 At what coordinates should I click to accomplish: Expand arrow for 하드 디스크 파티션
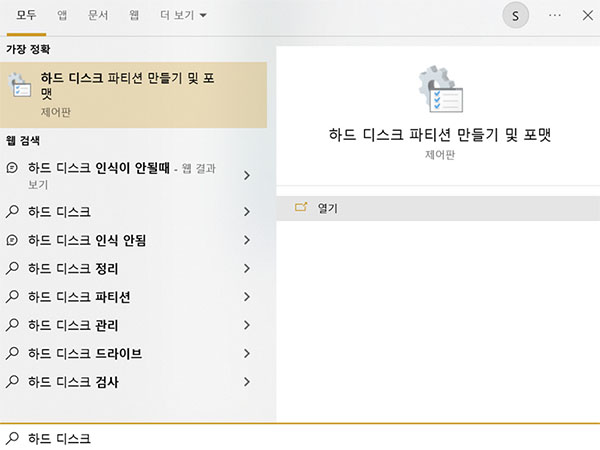[247, 297]
